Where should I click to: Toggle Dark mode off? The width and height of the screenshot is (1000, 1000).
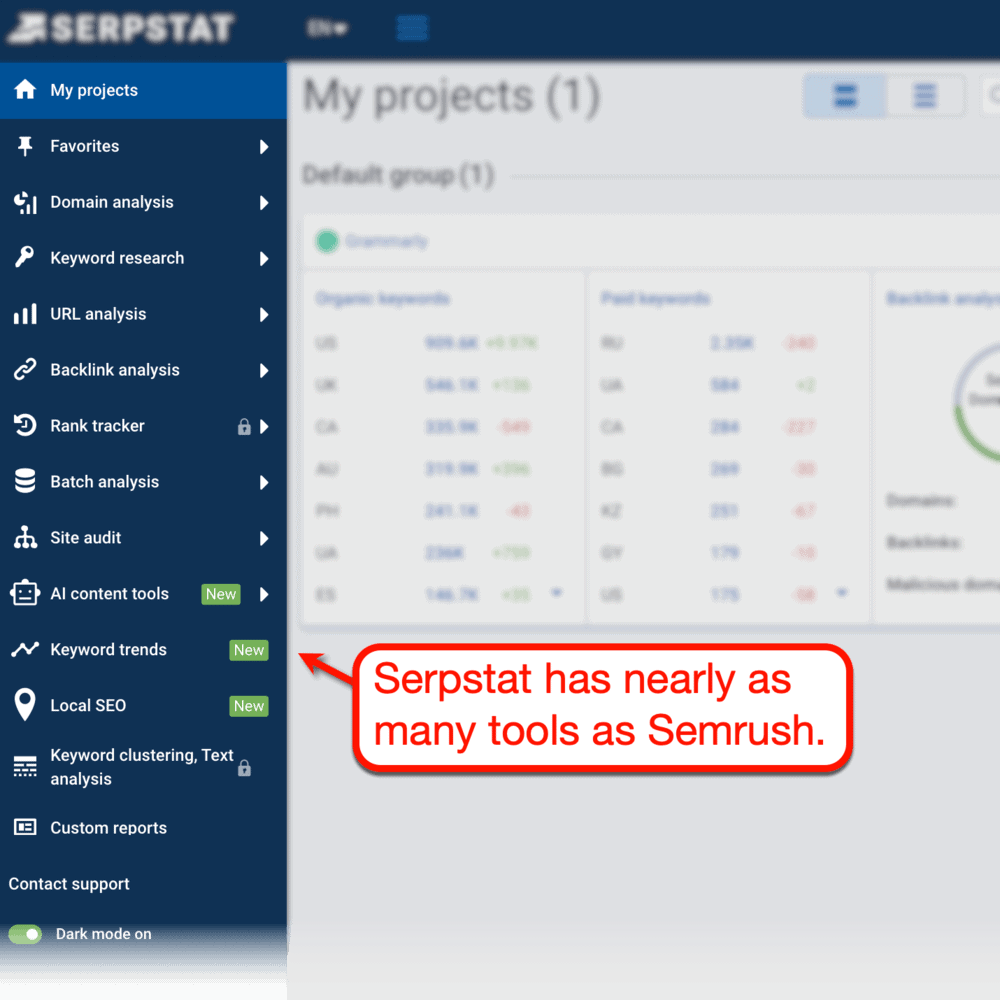click(x=25, y=934)
